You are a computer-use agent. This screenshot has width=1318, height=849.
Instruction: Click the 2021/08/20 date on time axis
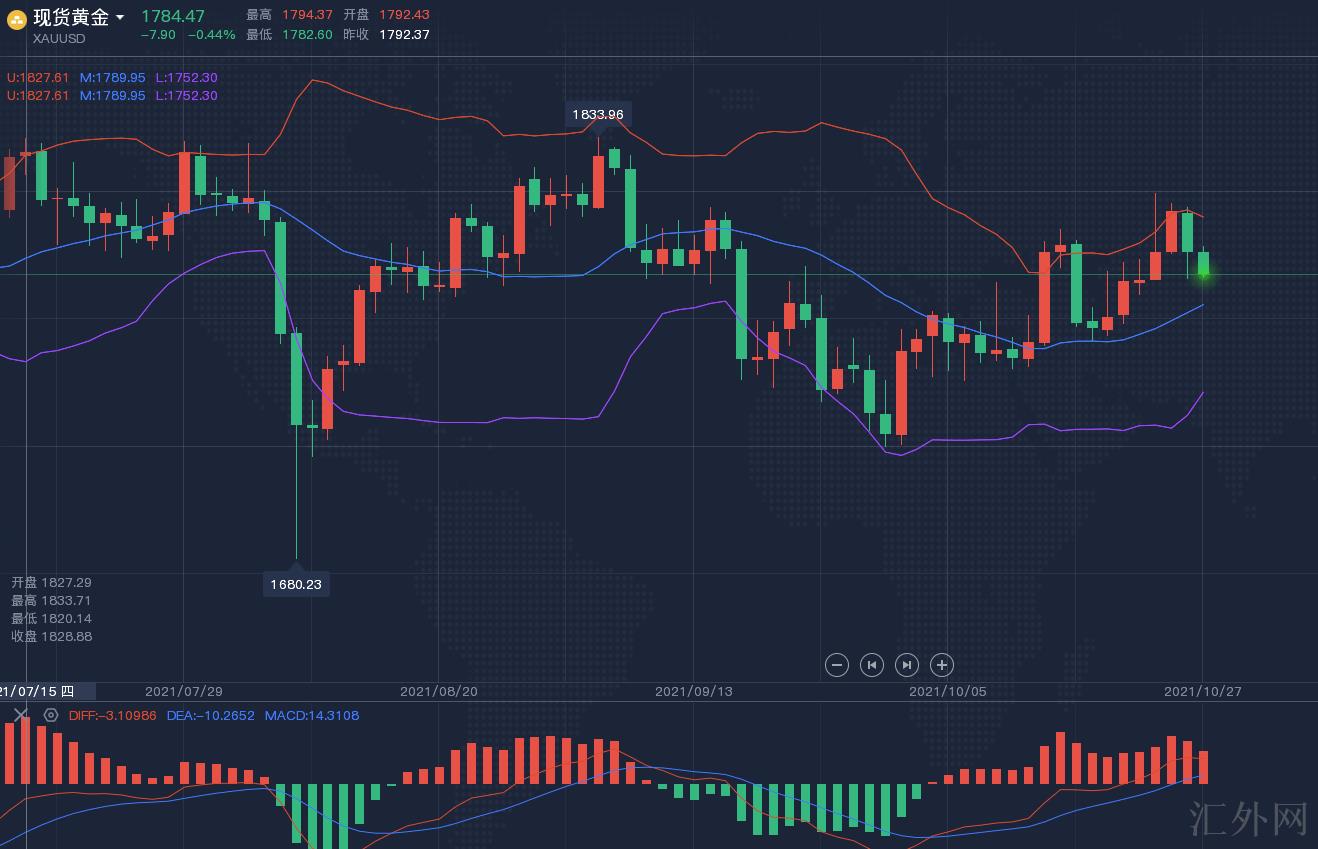point(438,691)
